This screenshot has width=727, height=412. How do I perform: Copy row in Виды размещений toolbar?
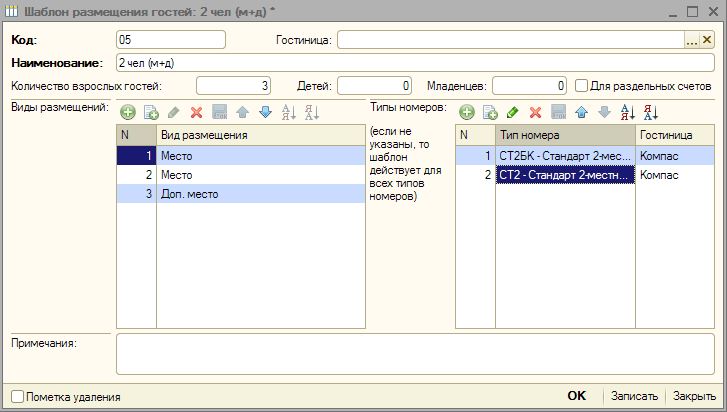pos(151,112)
